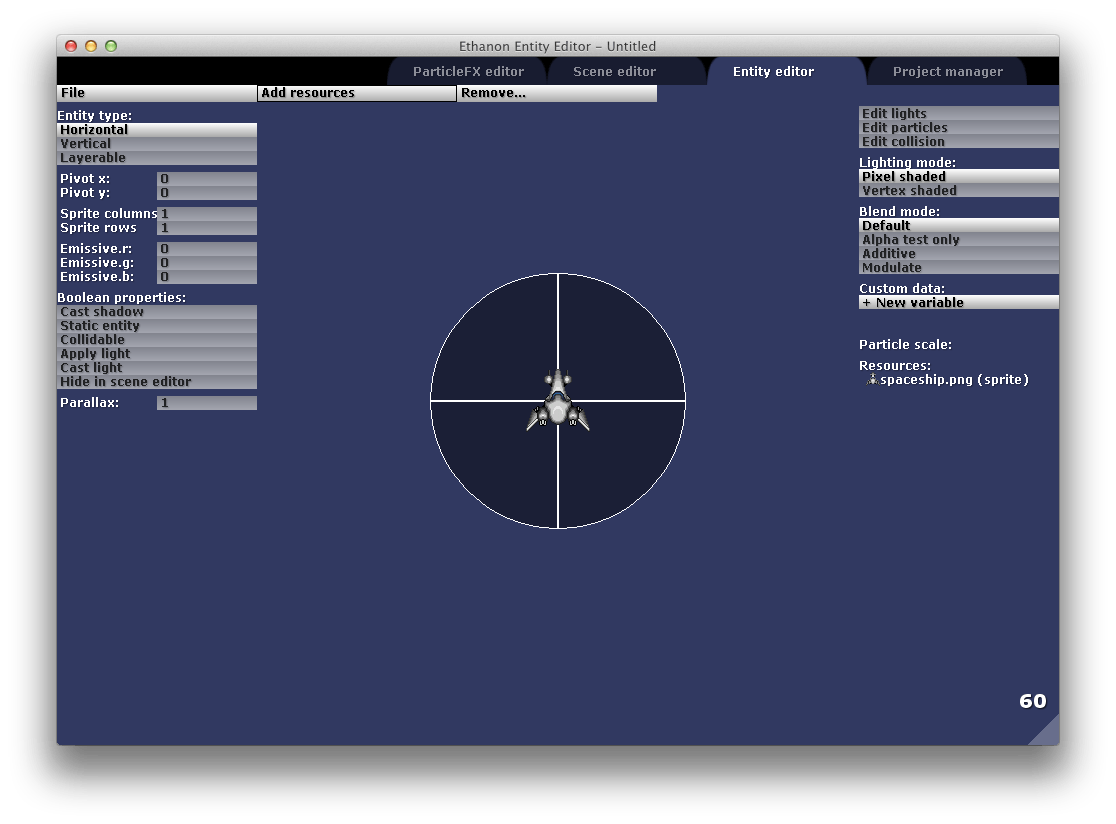Viewport: 1116px width, 824px height.
Task: Open the Add resources menu
Action: click(x=356, y=93)
